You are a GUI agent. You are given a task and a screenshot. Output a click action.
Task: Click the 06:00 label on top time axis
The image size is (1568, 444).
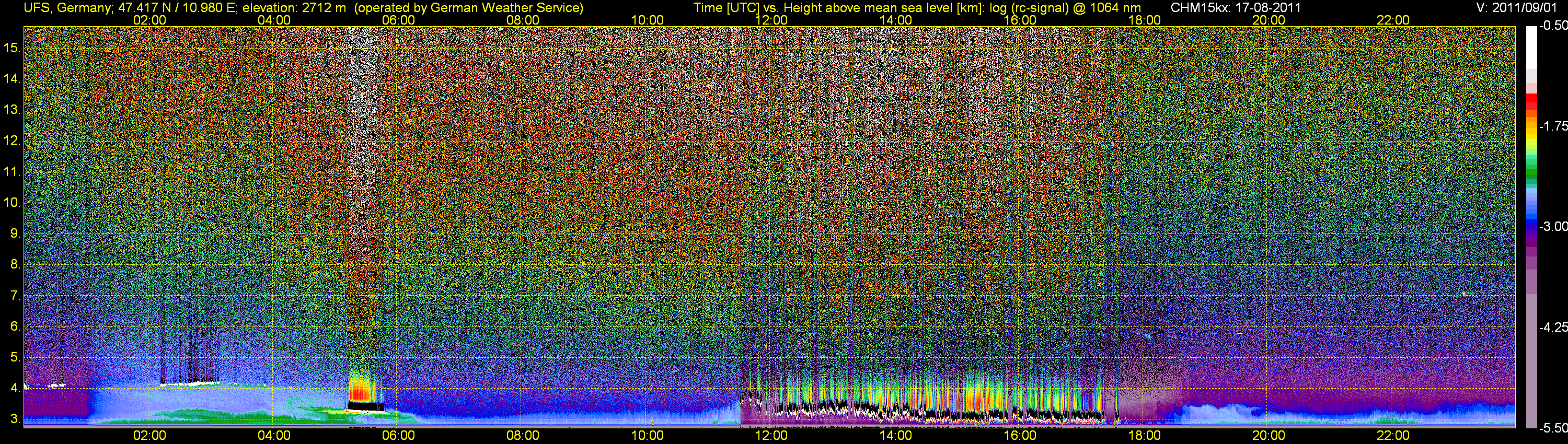pyautogui.click(x=398, y=20)
